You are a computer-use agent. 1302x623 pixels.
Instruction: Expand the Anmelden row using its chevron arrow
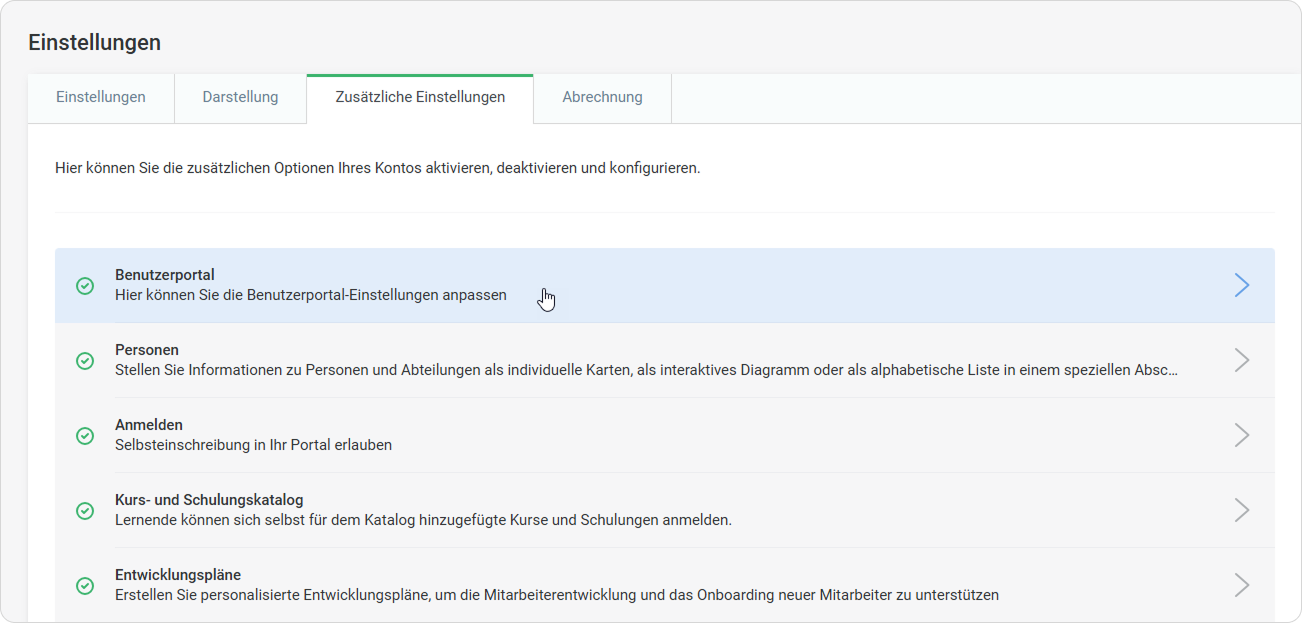[1241, 435]
